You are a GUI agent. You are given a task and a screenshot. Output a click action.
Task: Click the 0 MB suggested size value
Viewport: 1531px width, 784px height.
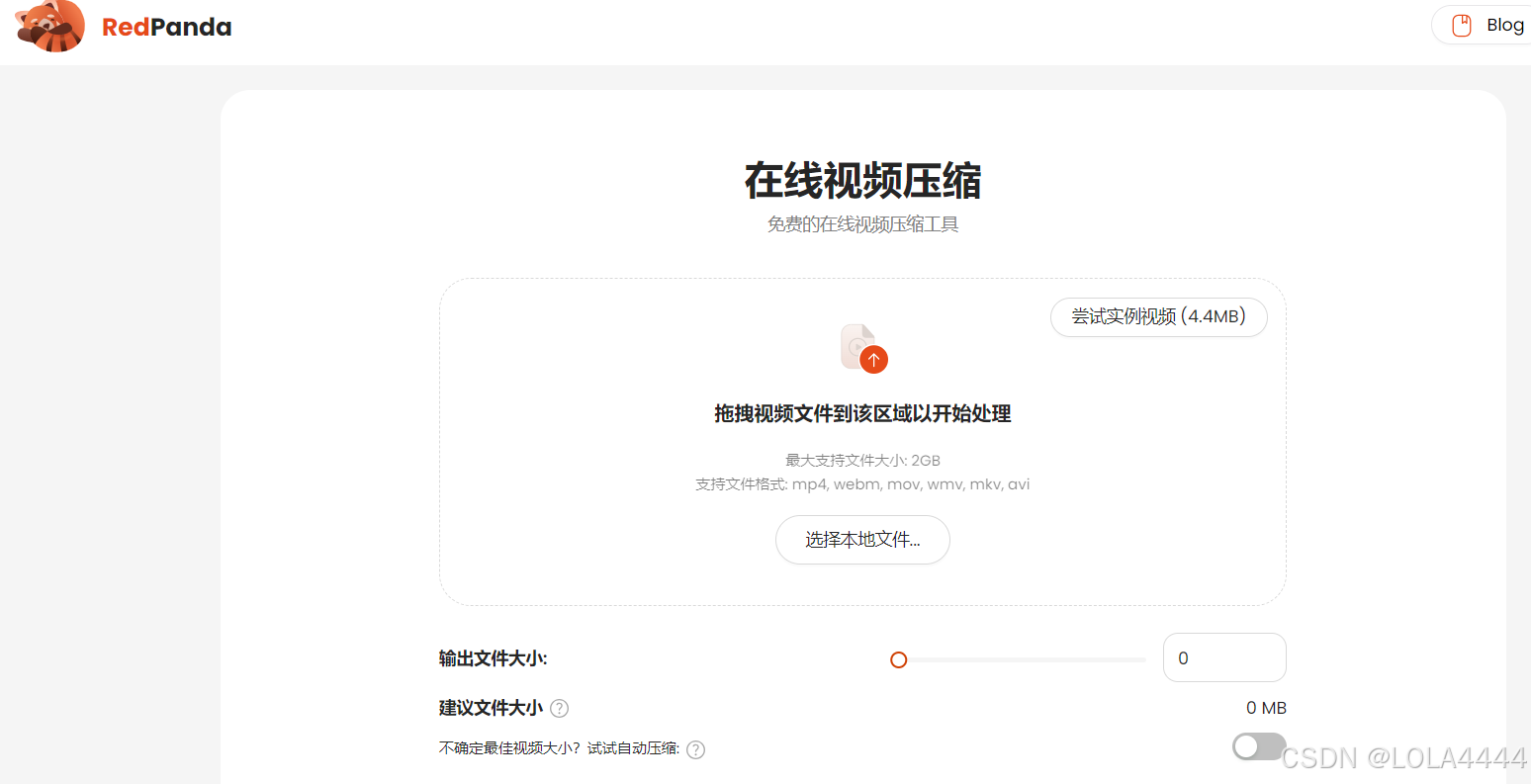[x=1266, y=708]
